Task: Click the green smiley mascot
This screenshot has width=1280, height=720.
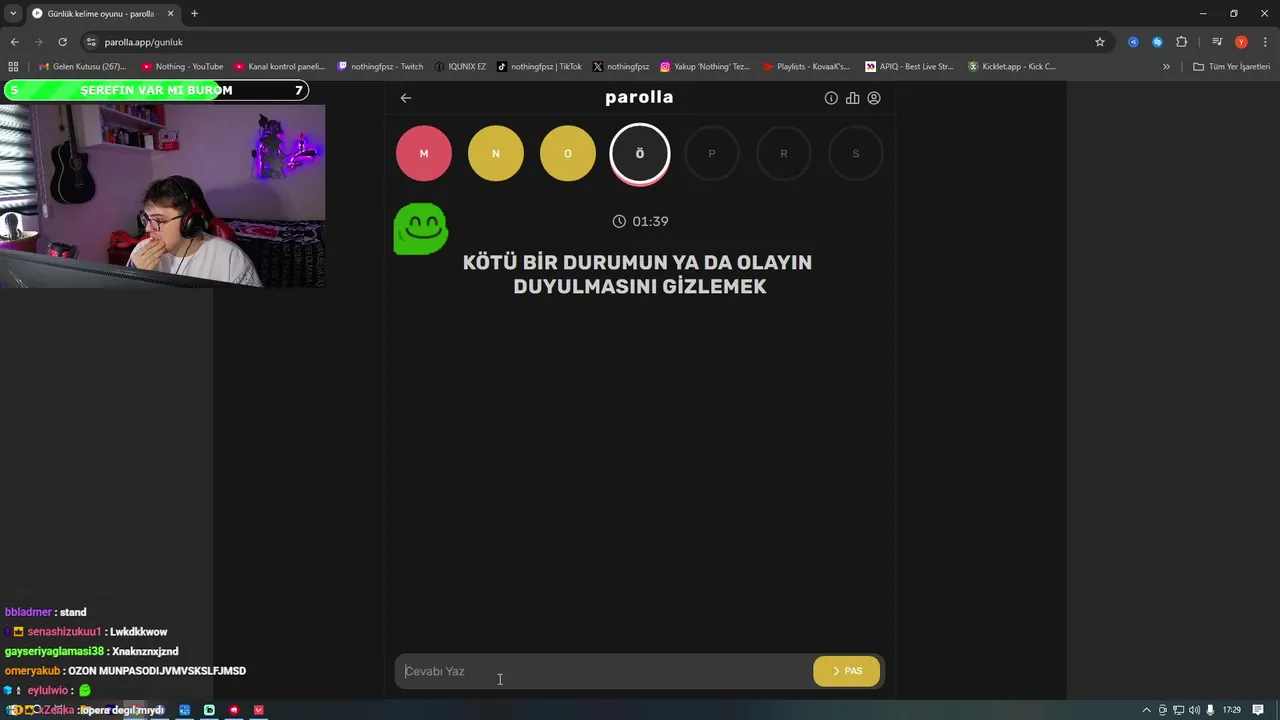Action: (x=420, y=229)
